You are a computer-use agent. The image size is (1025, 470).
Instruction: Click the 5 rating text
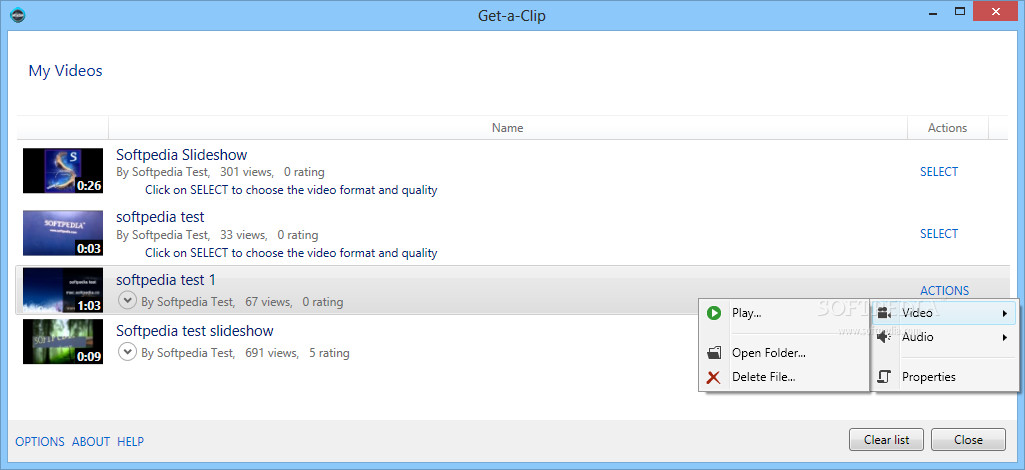[329, 354]
